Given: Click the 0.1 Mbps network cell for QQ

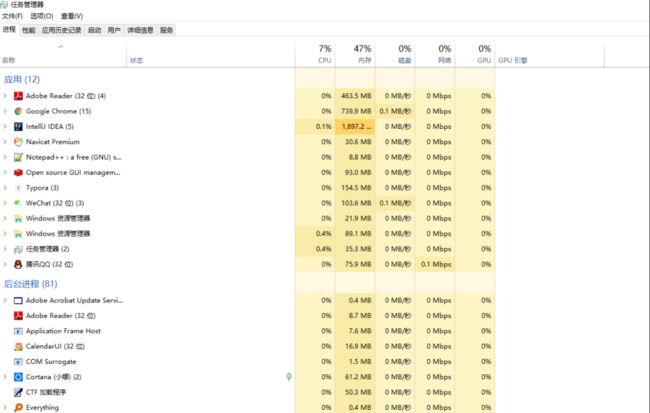Looking at the screenshot, I should (435, 265).
